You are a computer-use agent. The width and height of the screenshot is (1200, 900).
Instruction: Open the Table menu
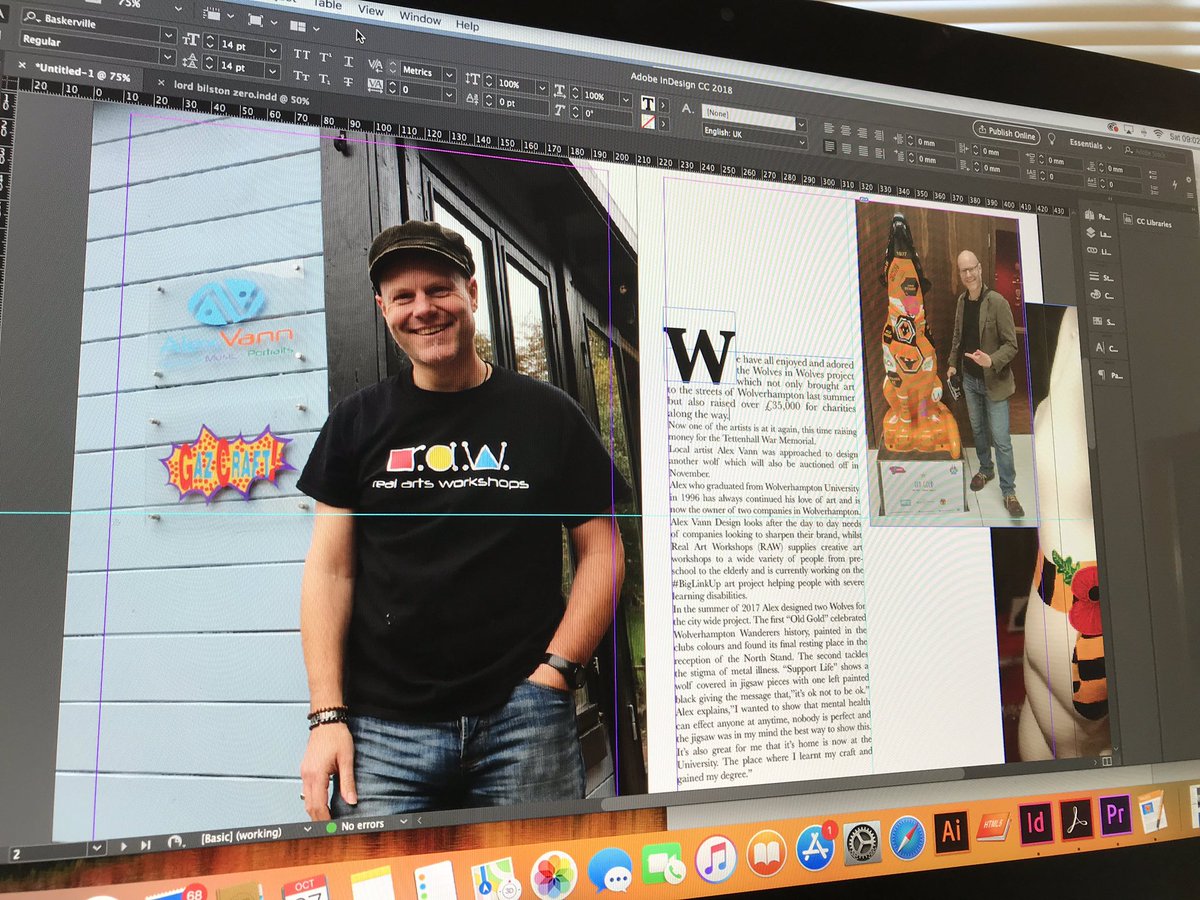328,4
